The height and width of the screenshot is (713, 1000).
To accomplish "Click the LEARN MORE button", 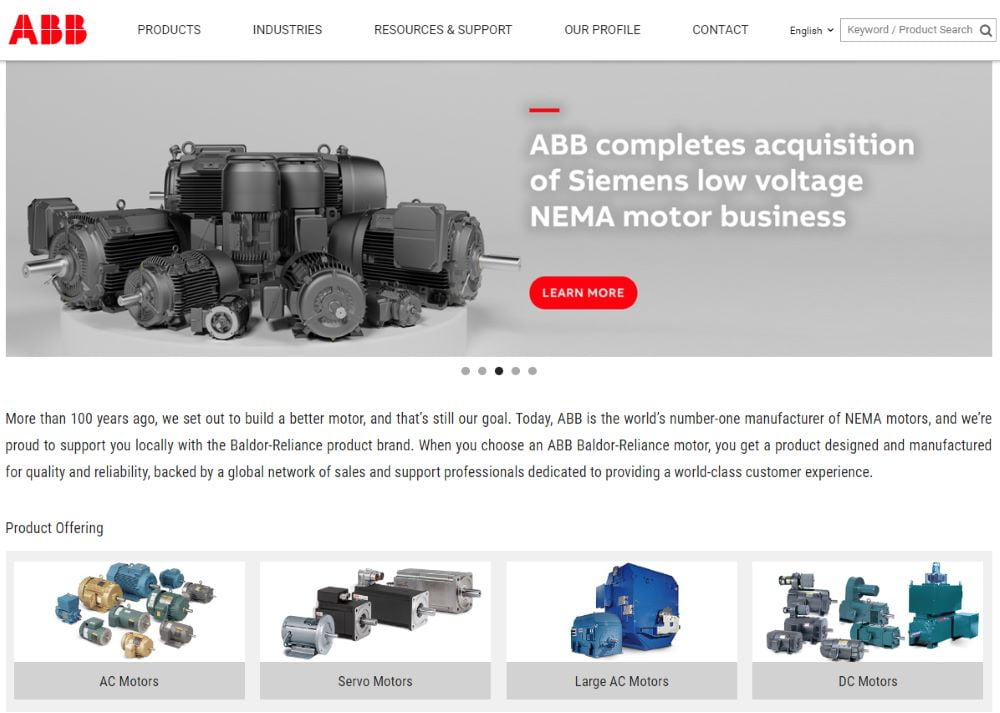I will coord(583,293).
